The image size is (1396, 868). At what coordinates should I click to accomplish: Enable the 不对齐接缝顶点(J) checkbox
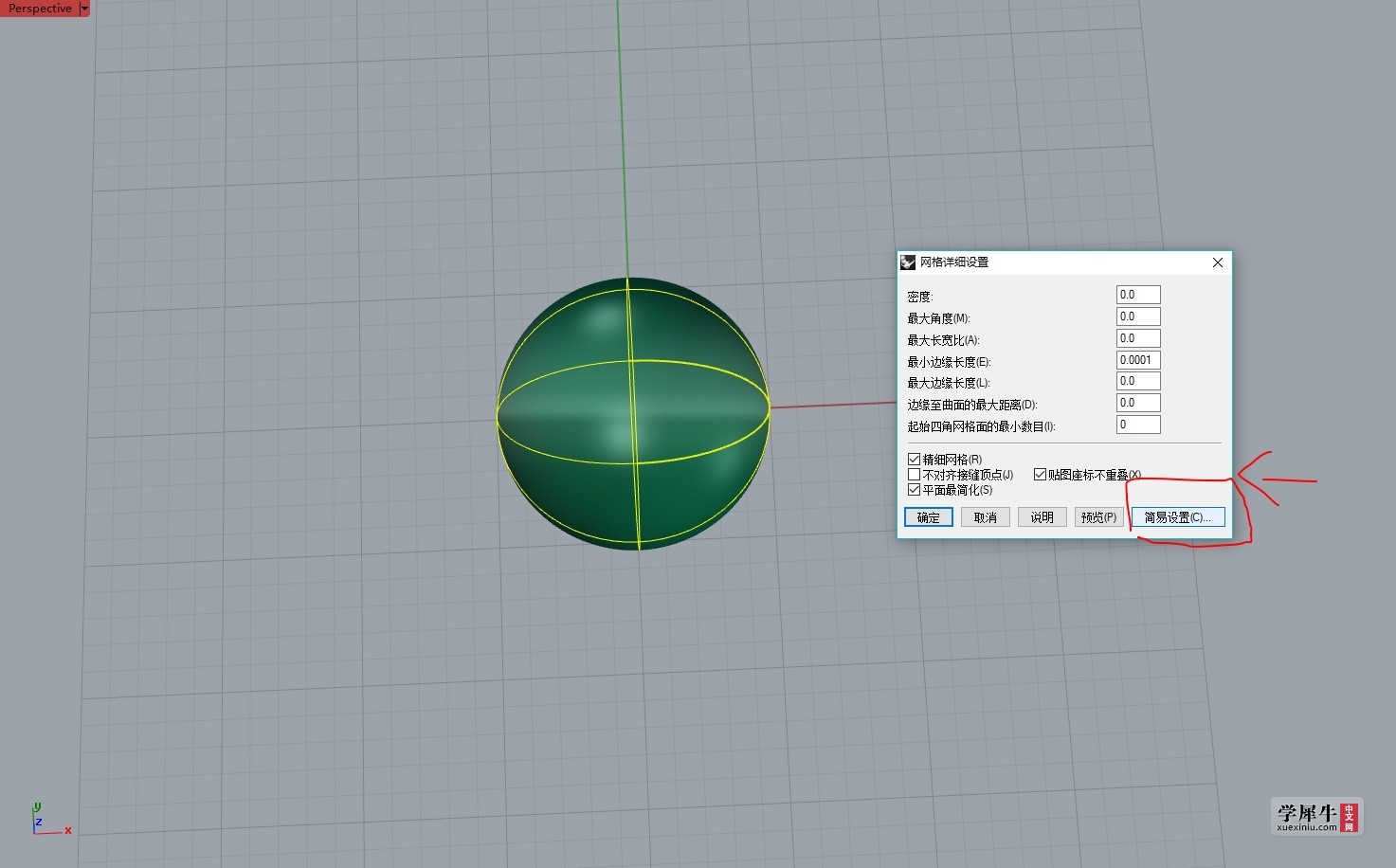(914, 475)
